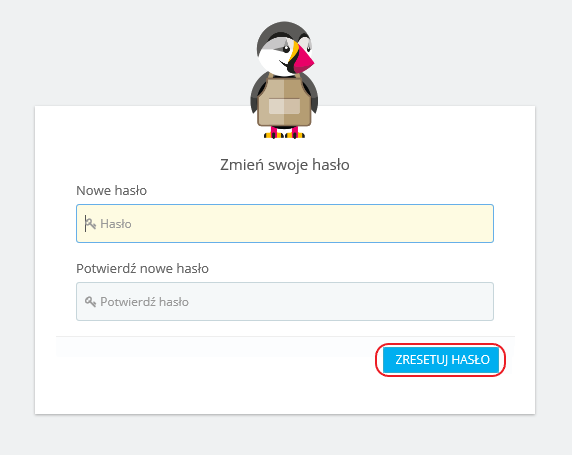Click the key icon in Hasło field
The height and width of the screenshot is (455, 572).
90,223
